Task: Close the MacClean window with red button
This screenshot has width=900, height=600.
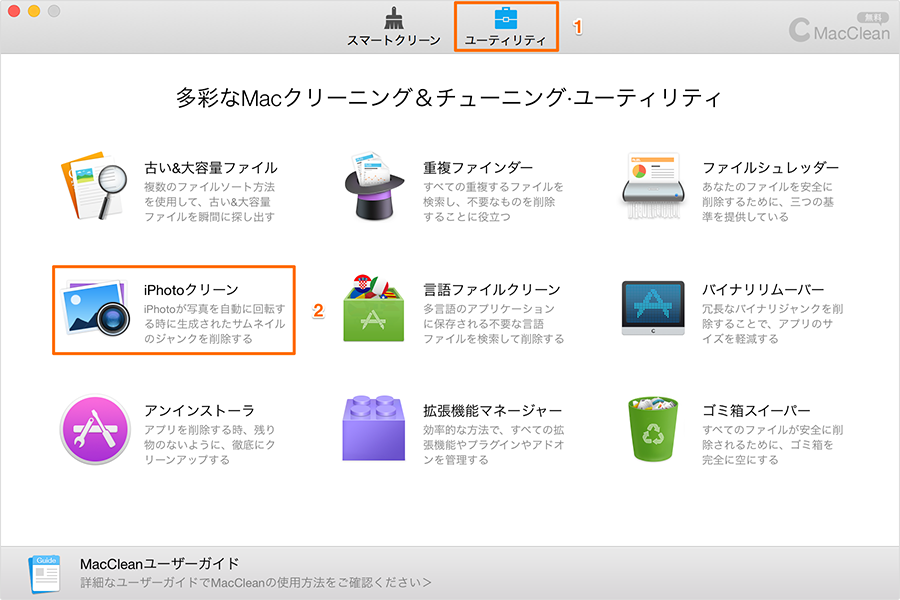Action: click(14, 11)
